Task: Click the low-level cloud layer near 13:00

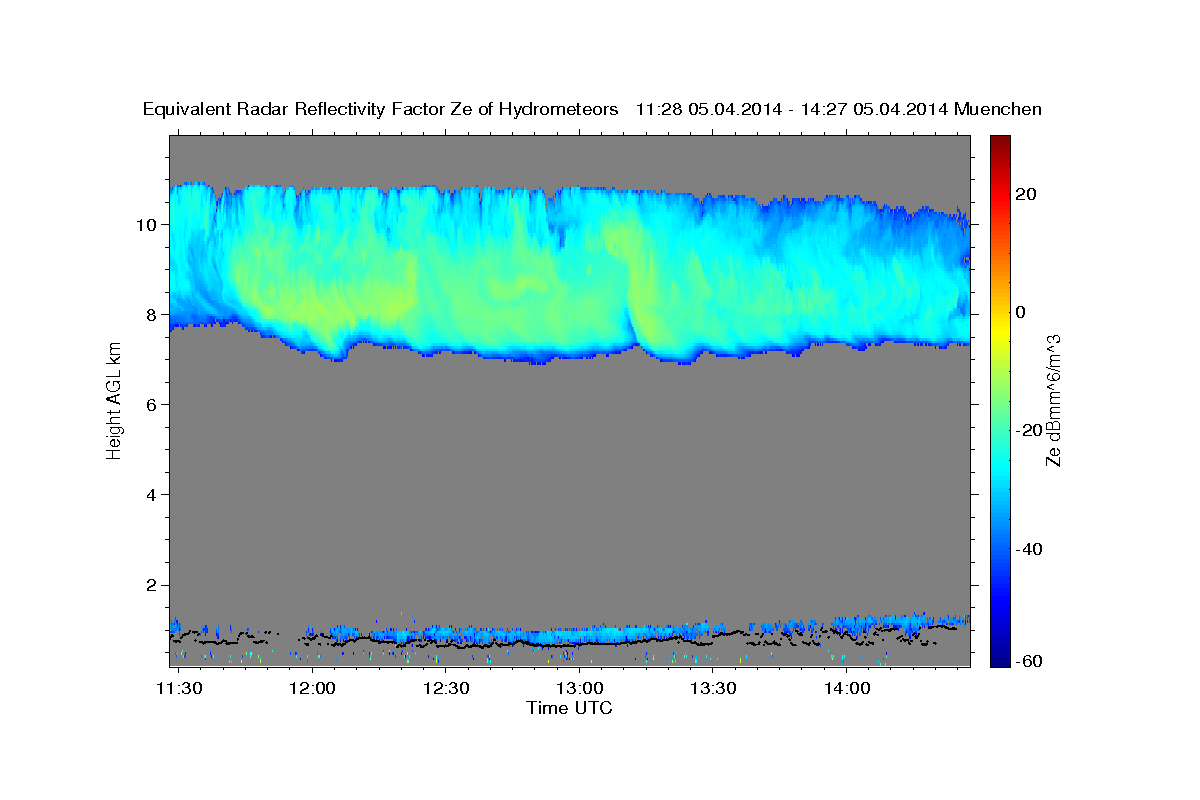Action: [x=580, y=636]
